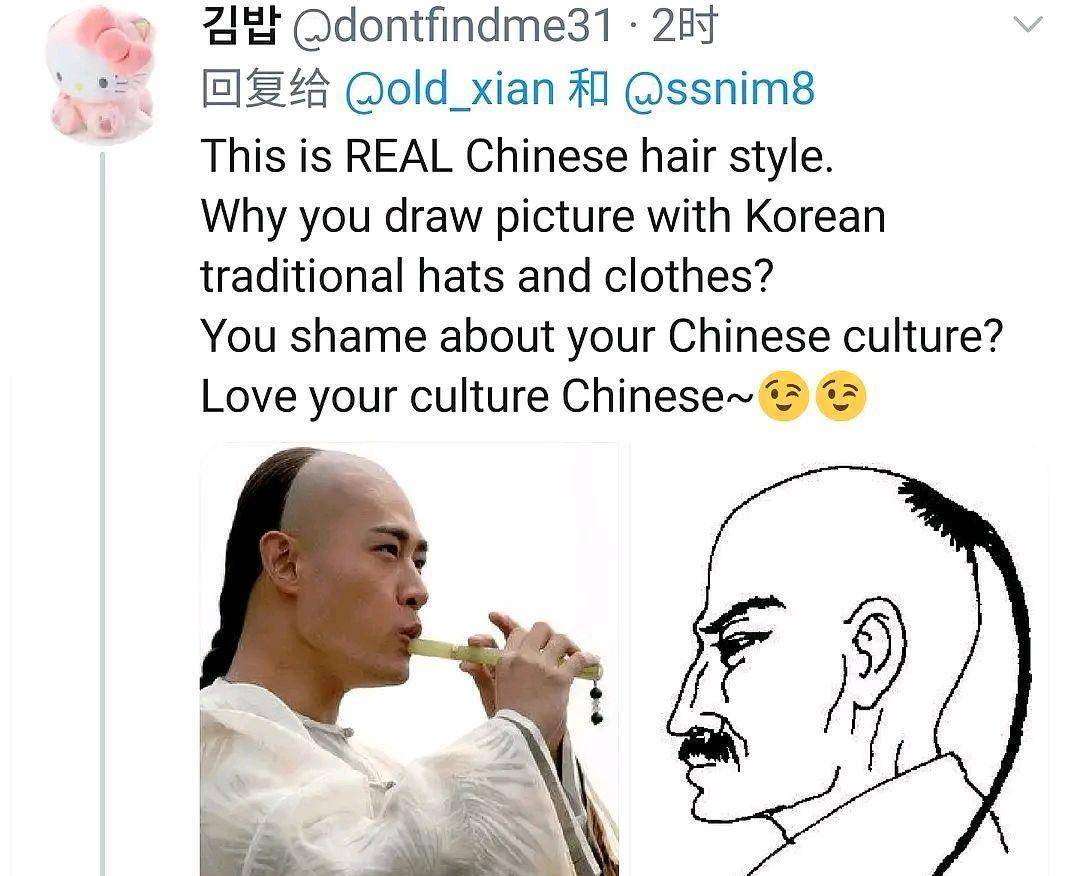The width and height of the screenshot is (1080, 876).
Task: Open the Hello Kitty profile avatar
Action: click(101, 74)
